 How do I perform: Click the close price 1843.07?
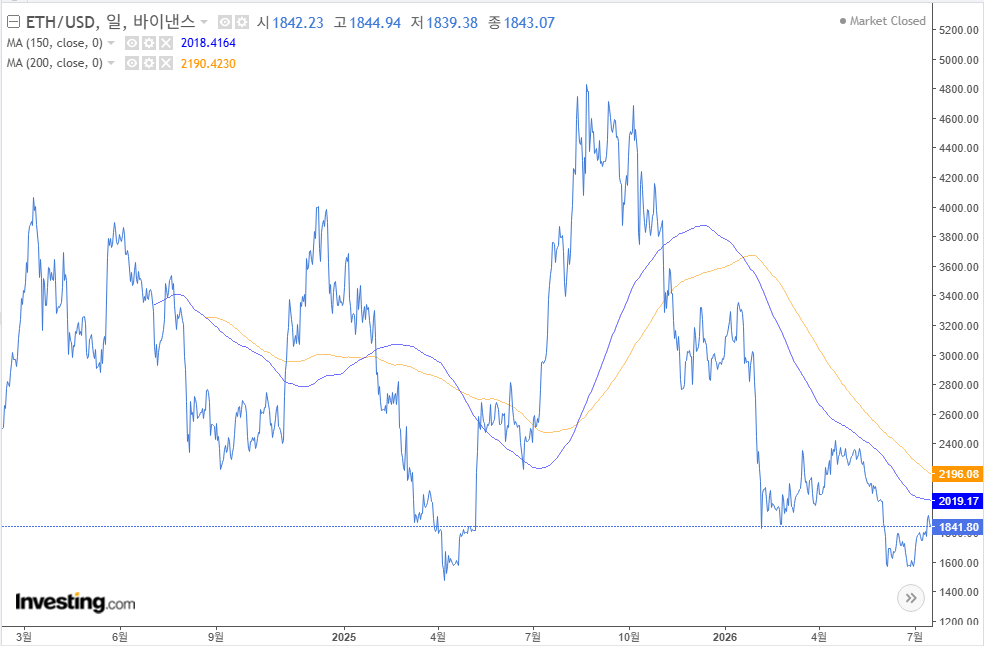tap(530, 23)
